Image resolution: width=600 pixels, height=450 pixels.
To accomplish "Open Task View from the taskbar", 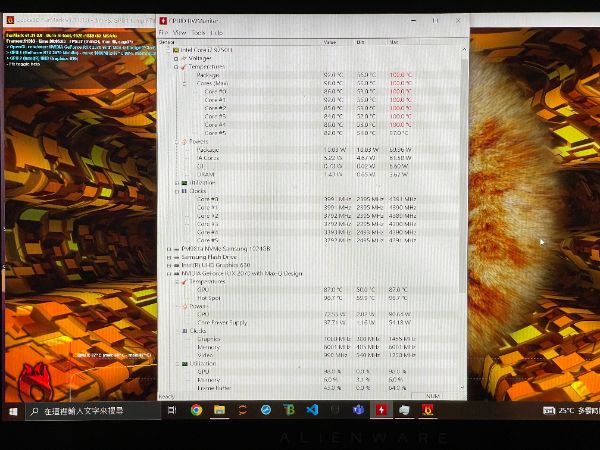I will coord(172,410).
